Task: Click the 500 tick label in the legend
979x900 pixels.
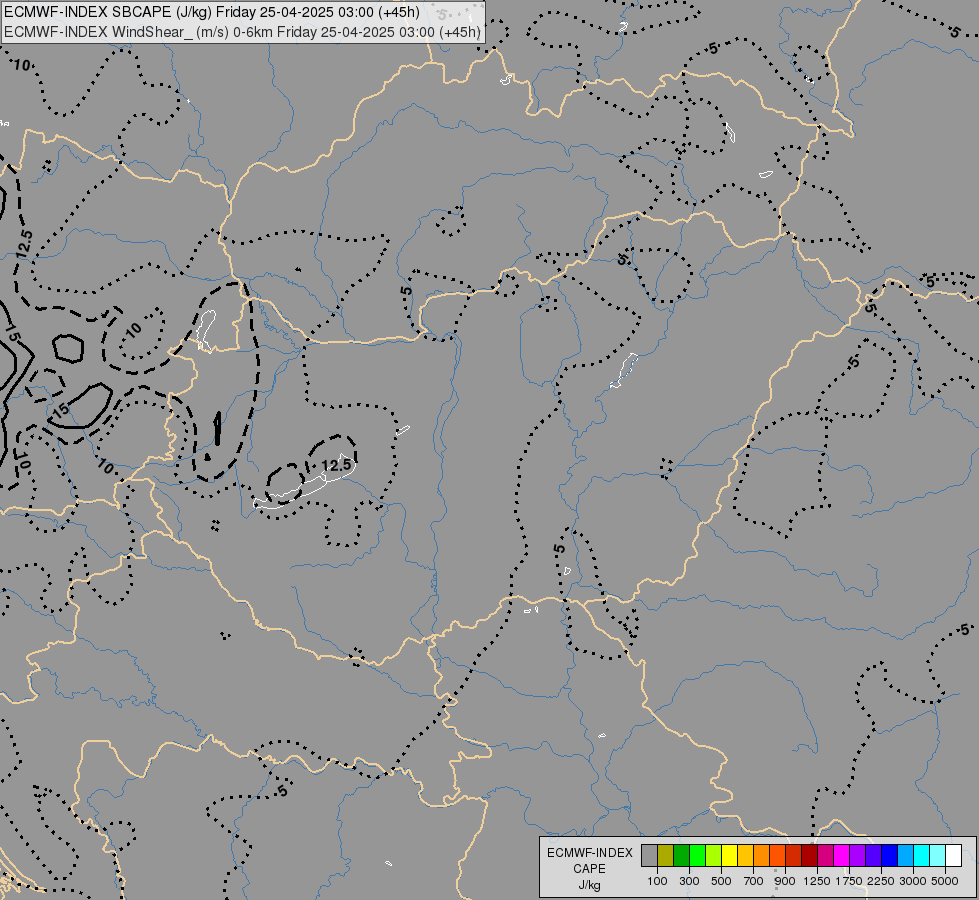Action: 721,881
